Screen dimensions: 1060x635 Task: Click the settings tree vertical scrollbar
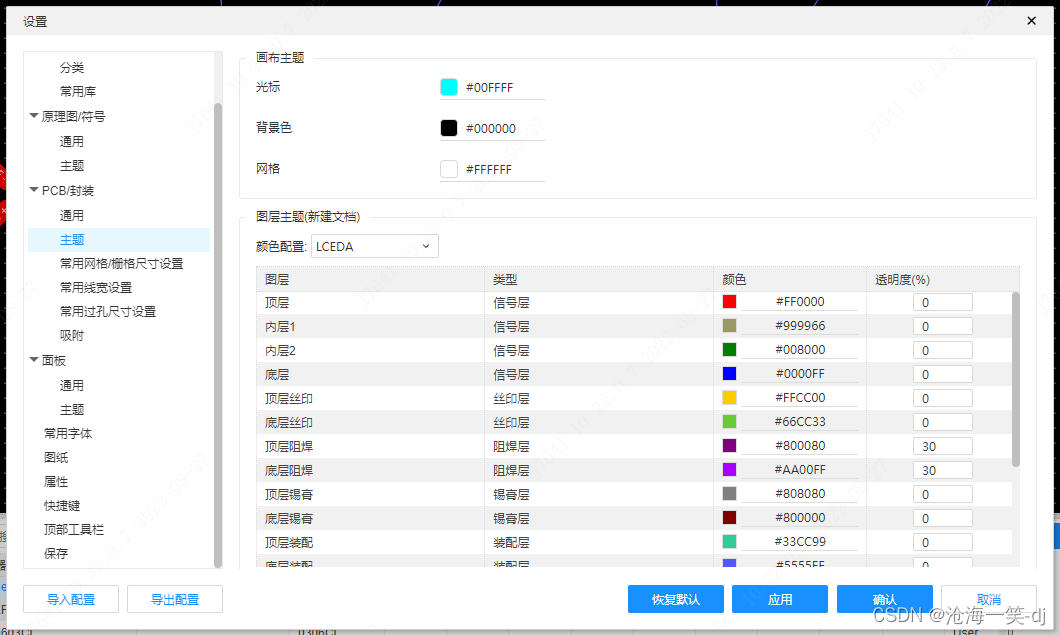(x=218, y=335)
